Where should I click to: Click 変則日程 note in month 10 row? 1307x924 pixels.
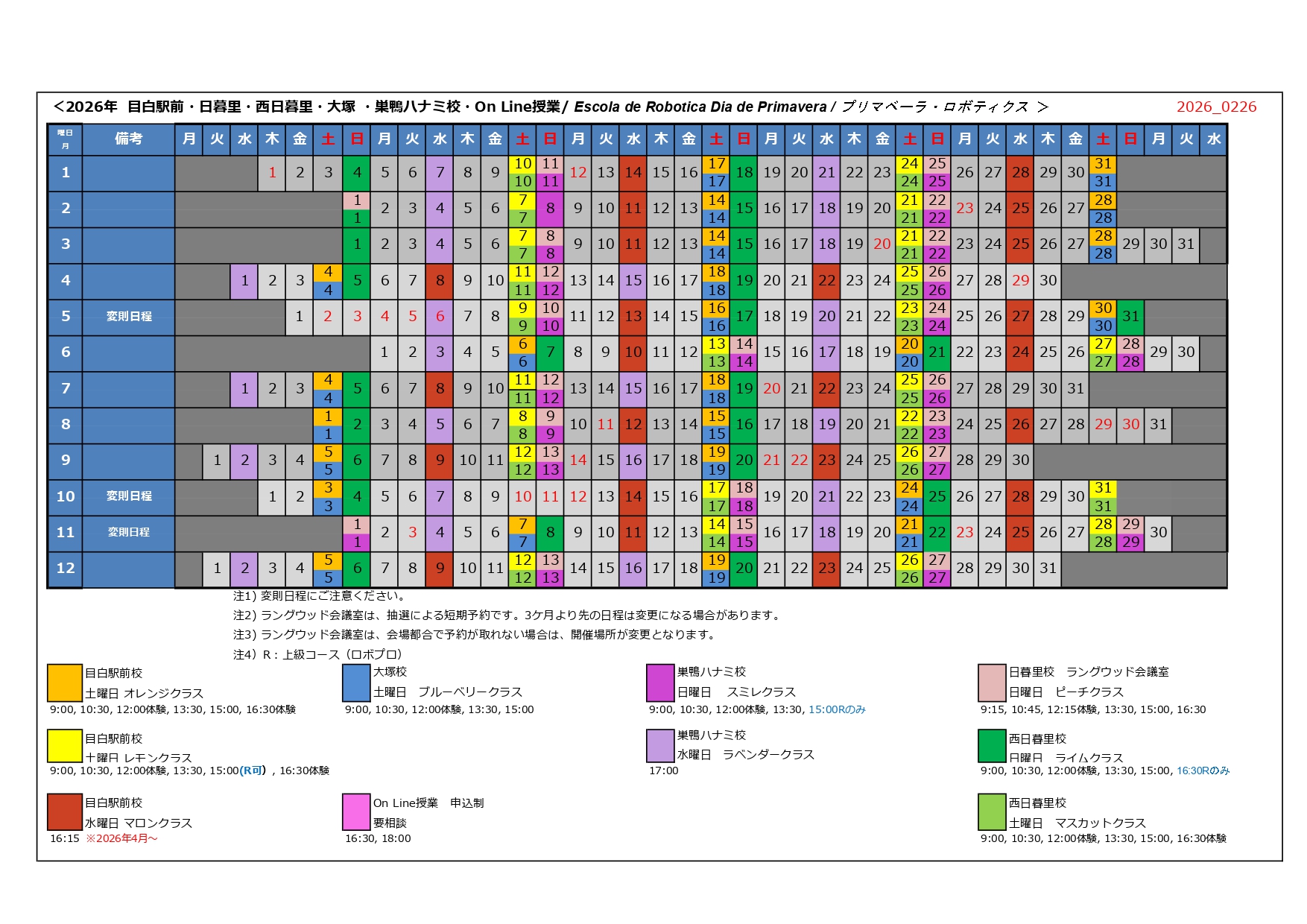pyautogui.click(x=128, y=496)
